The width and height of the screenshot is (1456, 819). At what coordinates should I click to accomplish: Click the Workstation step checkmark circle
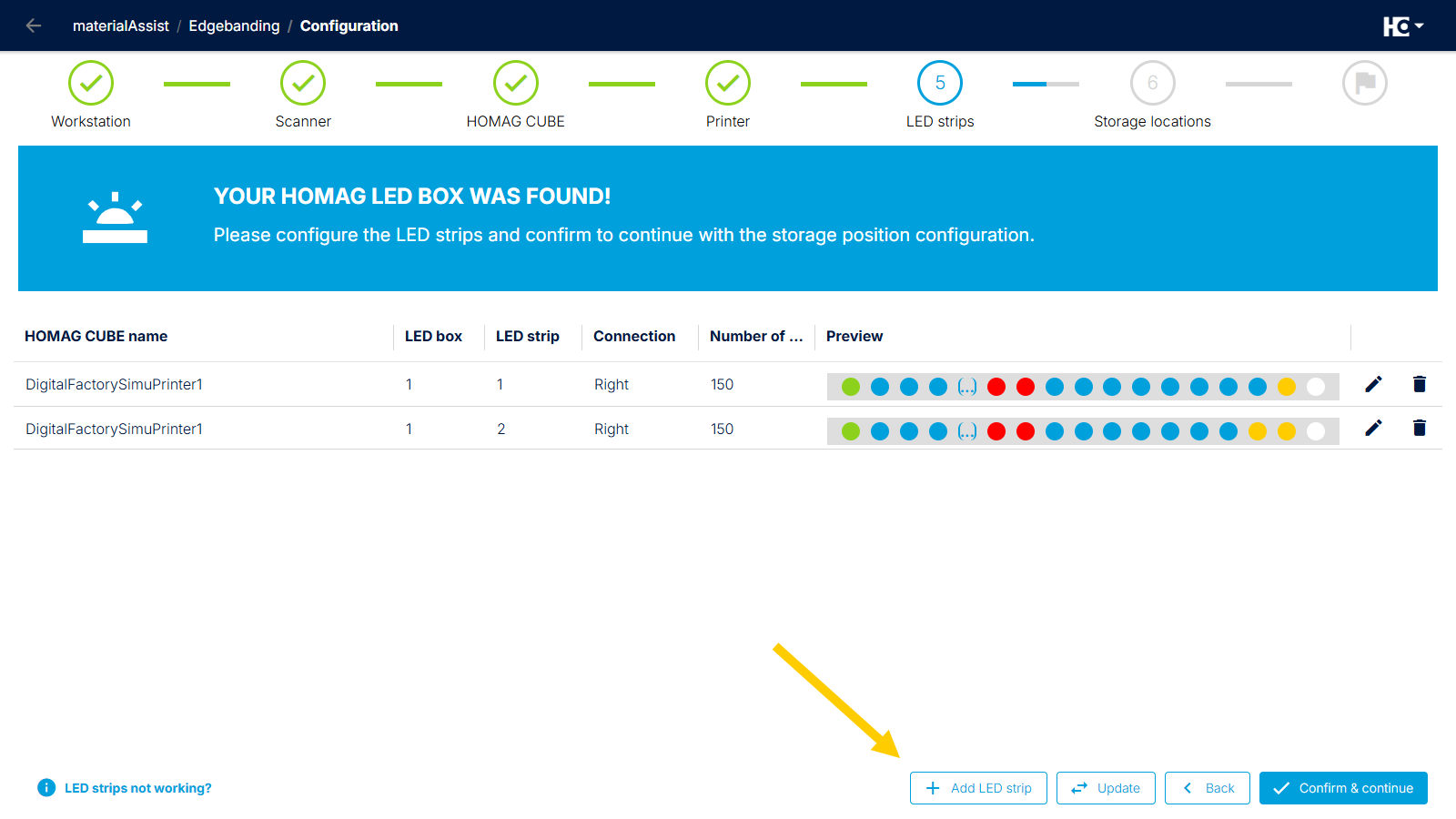click(x=91, y=83)
